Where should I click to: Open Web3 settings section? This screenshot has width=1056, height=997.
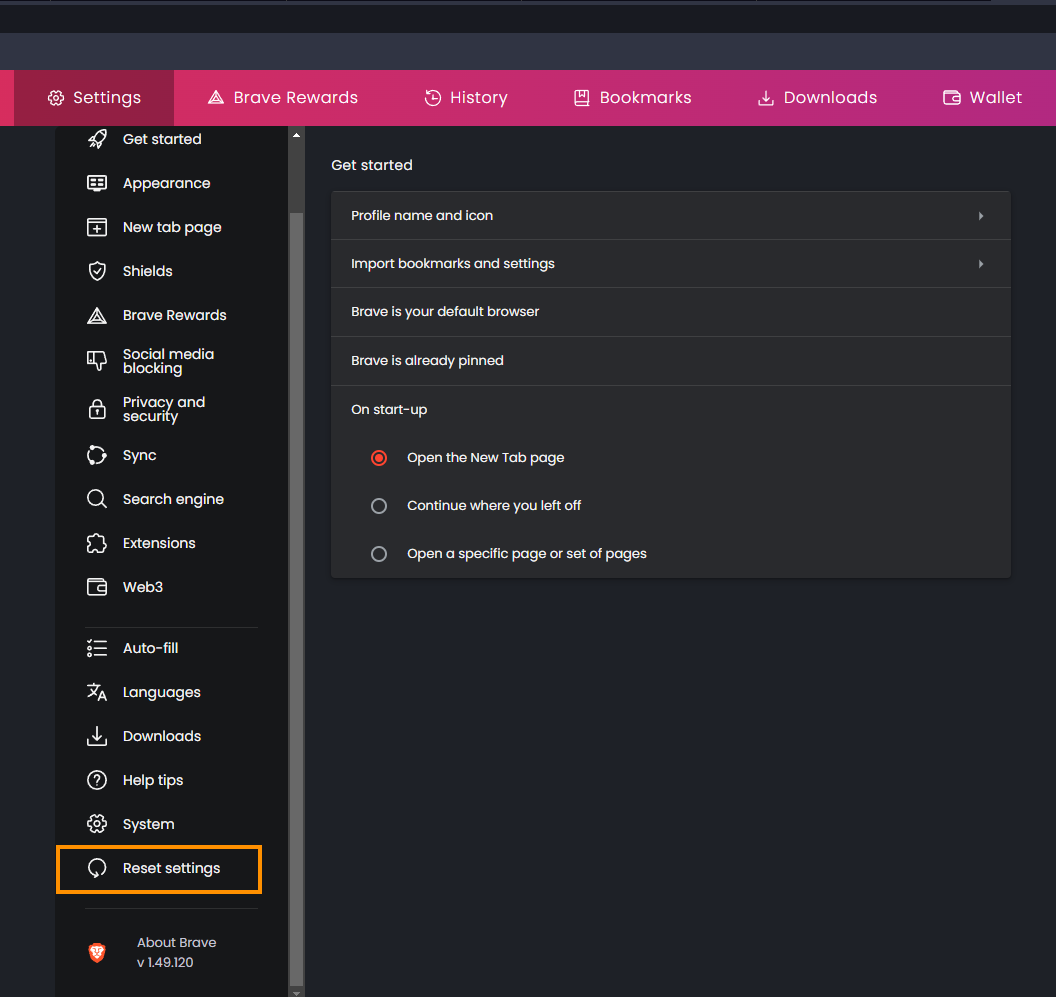point(143,587)
